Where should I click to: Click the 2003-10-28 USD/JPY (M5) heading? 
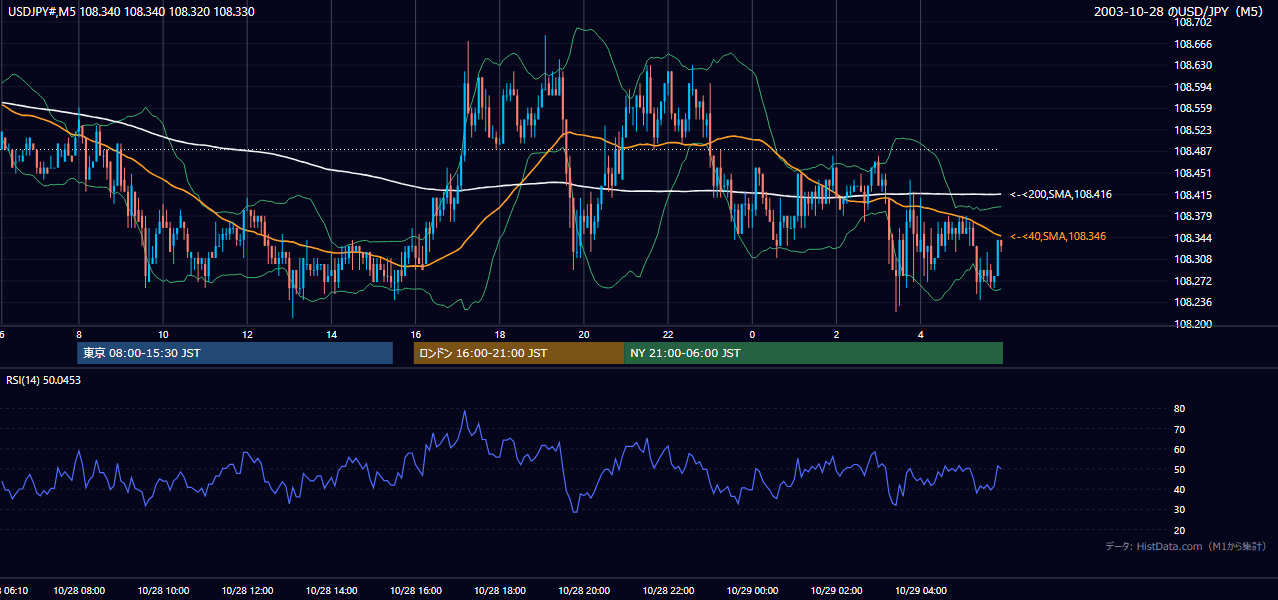(1180, 12)
